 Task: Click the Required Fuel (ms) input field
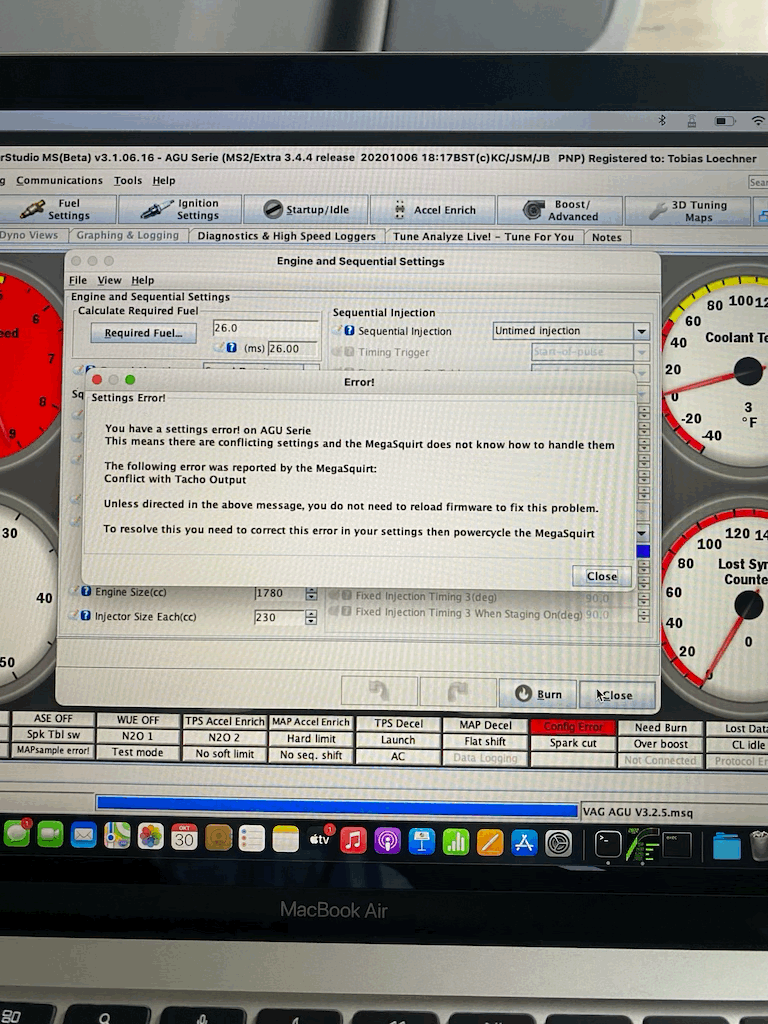click(292, 349)
